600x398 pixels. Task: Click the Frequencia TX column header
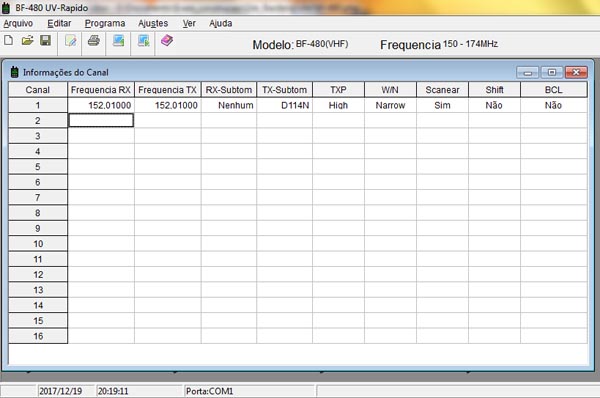point(168,90)
